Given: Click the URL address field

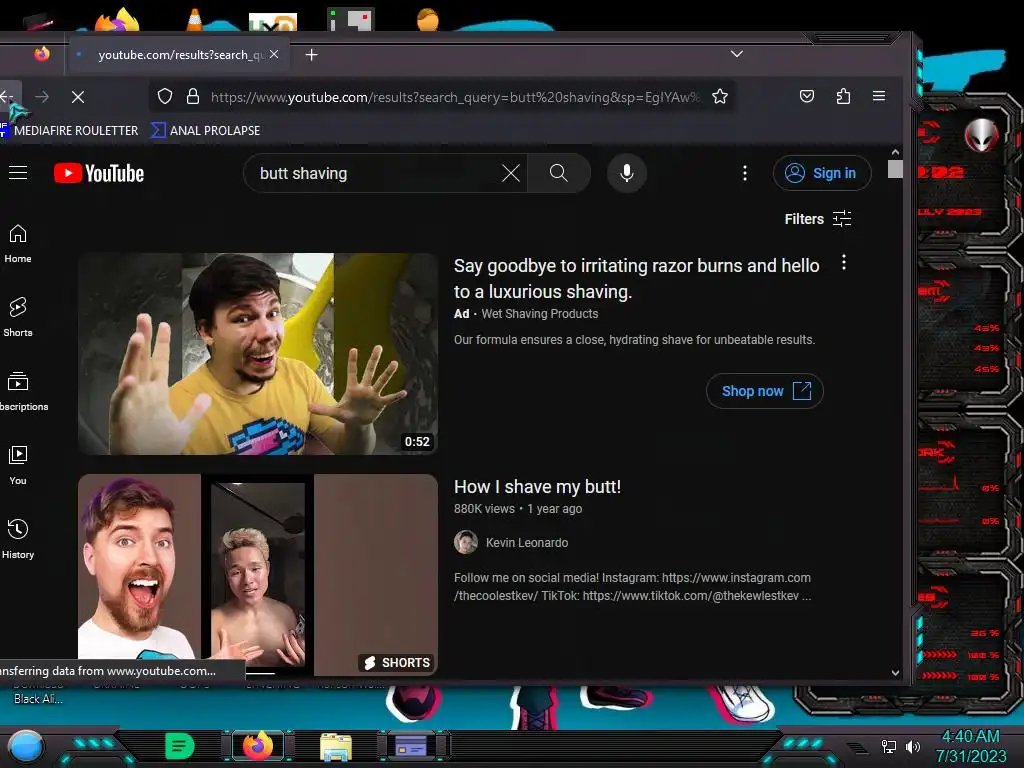Looking at the screenshot, I should (456, 97).
